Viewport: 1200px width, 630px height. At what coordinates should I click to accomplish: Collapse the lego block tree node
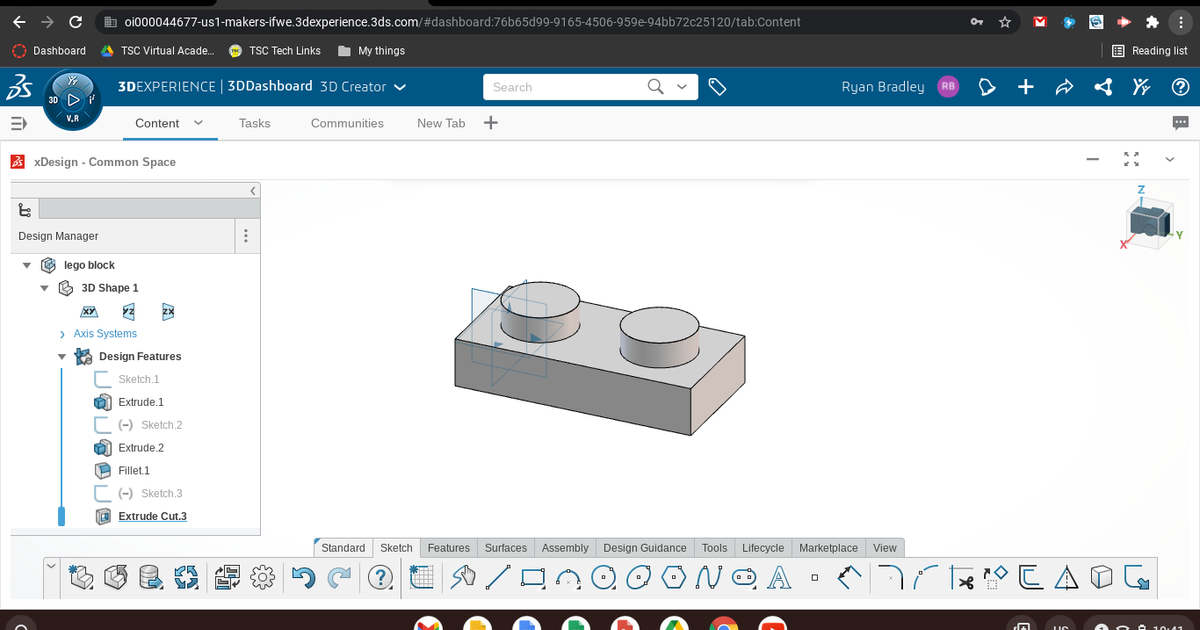(x=27, y=265)
